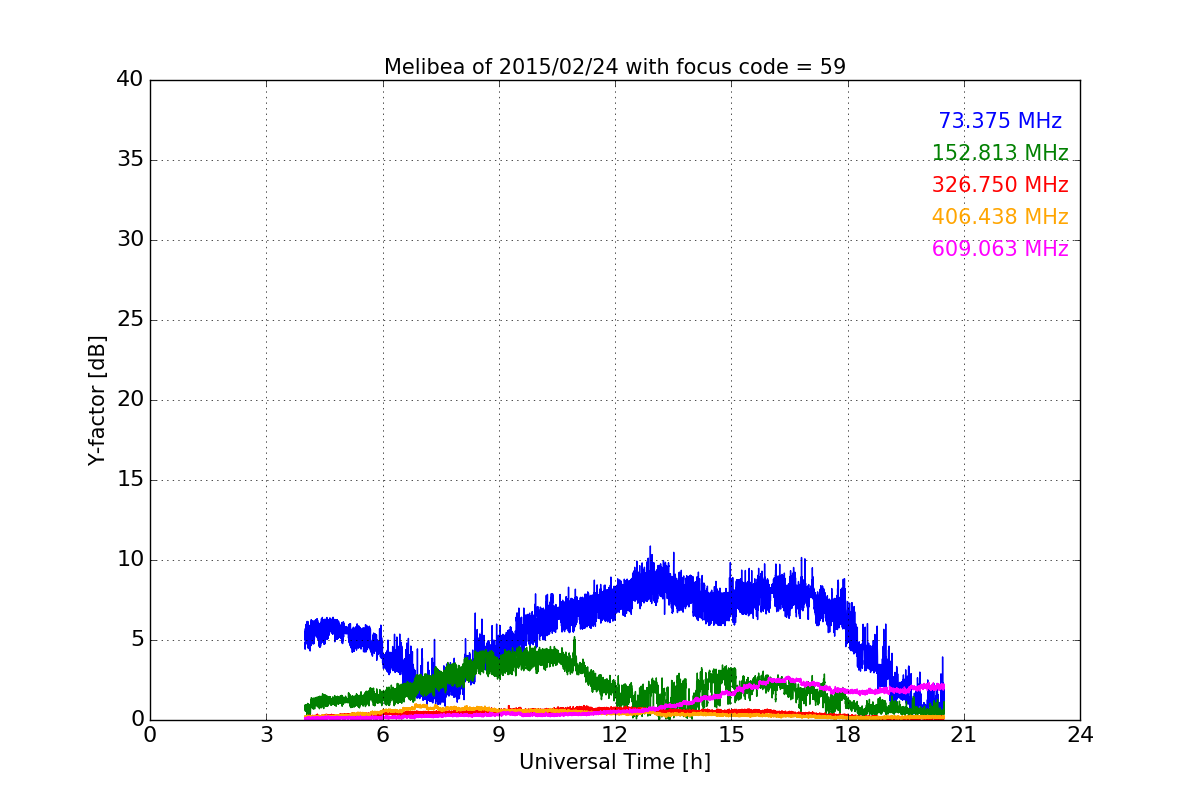Image resolution: width=1200 pixels, height=800 pixels.
Task: Click the y-axis tick value 15
Action: point(130,480)
